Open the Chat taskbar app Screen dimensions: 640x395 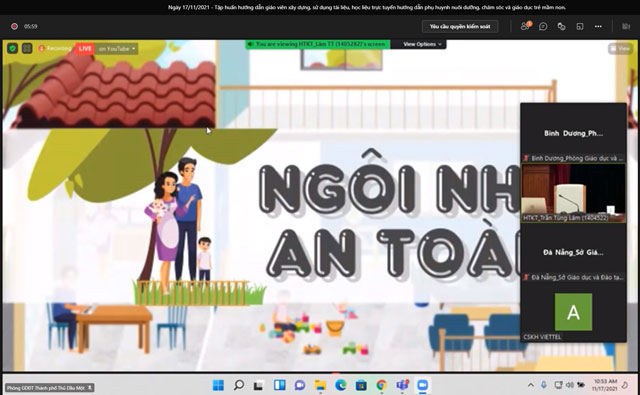[x=300, y=385]
